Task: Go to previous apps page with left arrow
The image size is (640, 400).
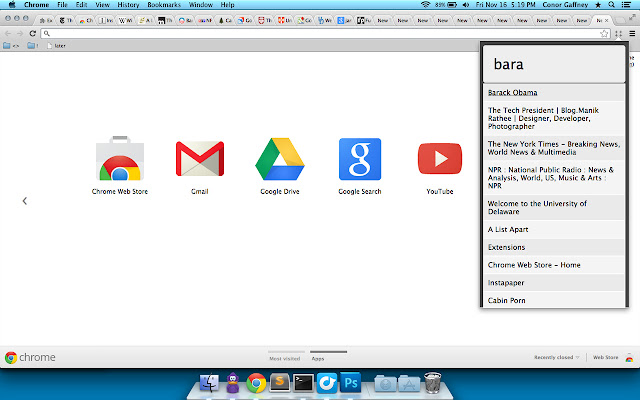Action: coord(25,201)
